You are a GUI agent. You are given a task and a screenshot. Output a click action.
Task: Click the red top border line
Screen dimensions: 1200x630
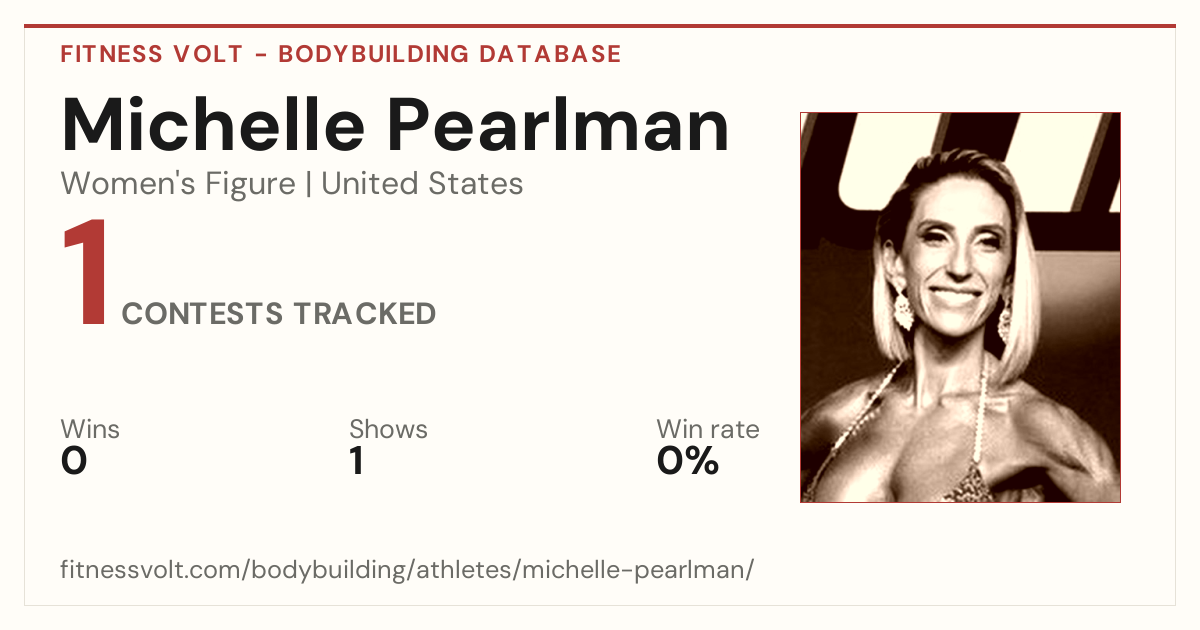[x=600, y=26]
